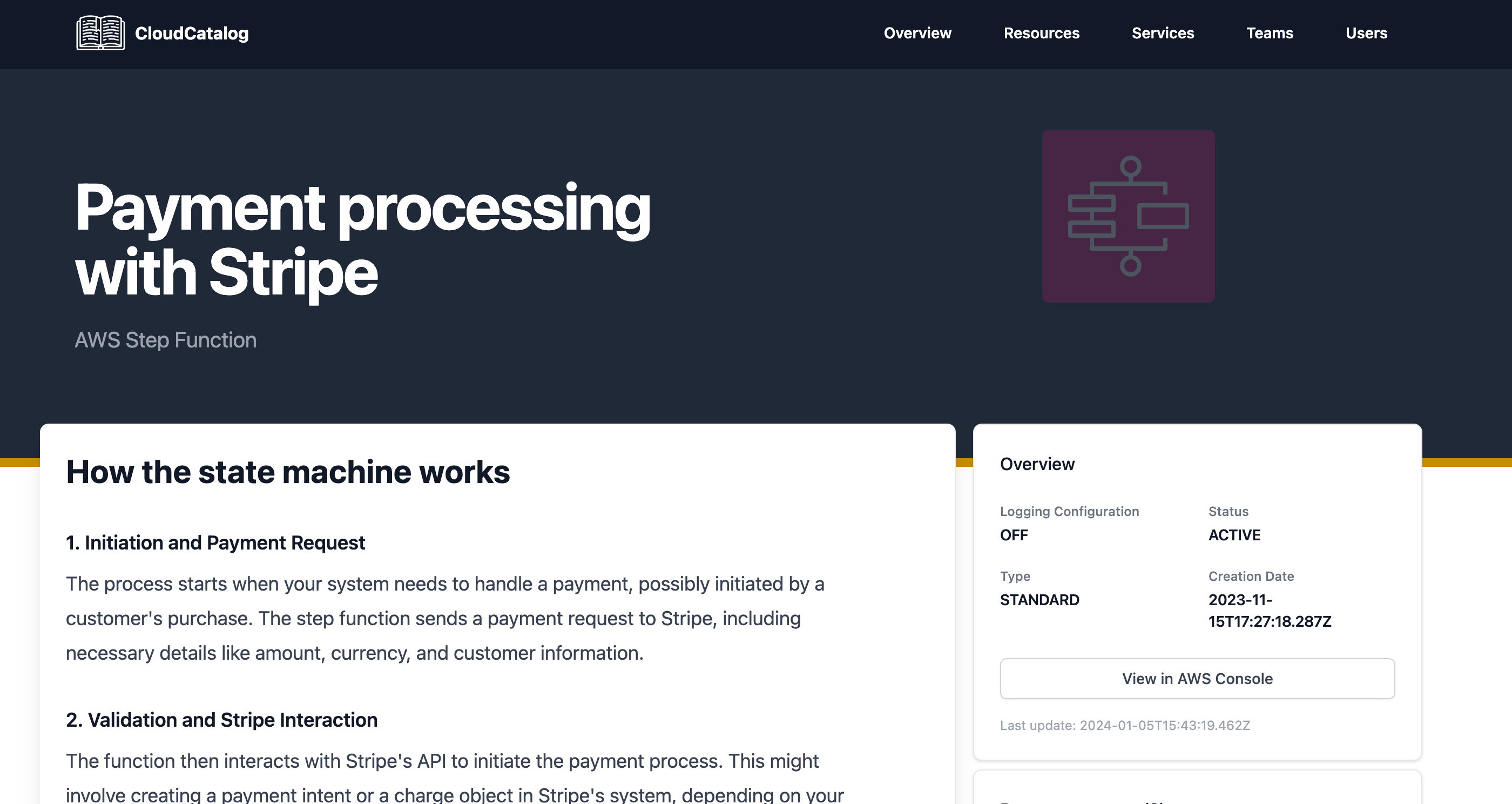Click '2. Validation and Stripe Interaction' heading
This screenshot has height=804, width=1512.
221,720
